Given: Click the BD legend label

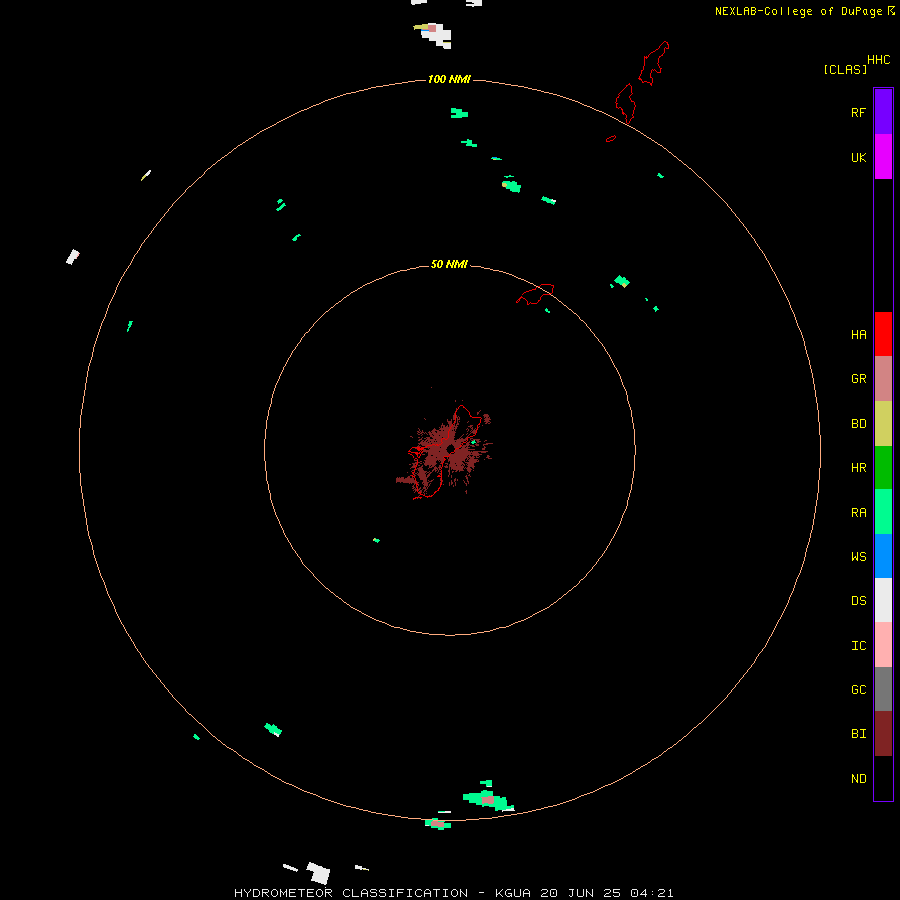Looking at the screenshot, I should (x=858, y=424).
